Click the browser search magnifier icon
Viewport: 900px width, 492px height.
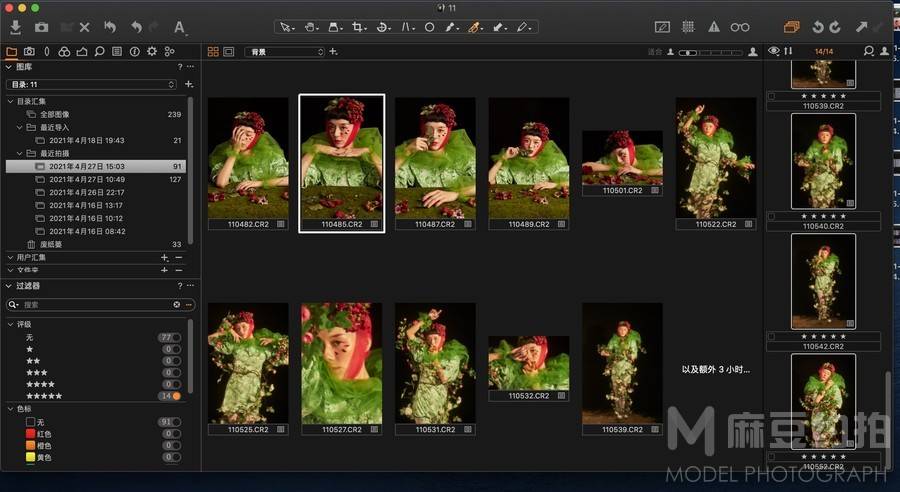868,51
